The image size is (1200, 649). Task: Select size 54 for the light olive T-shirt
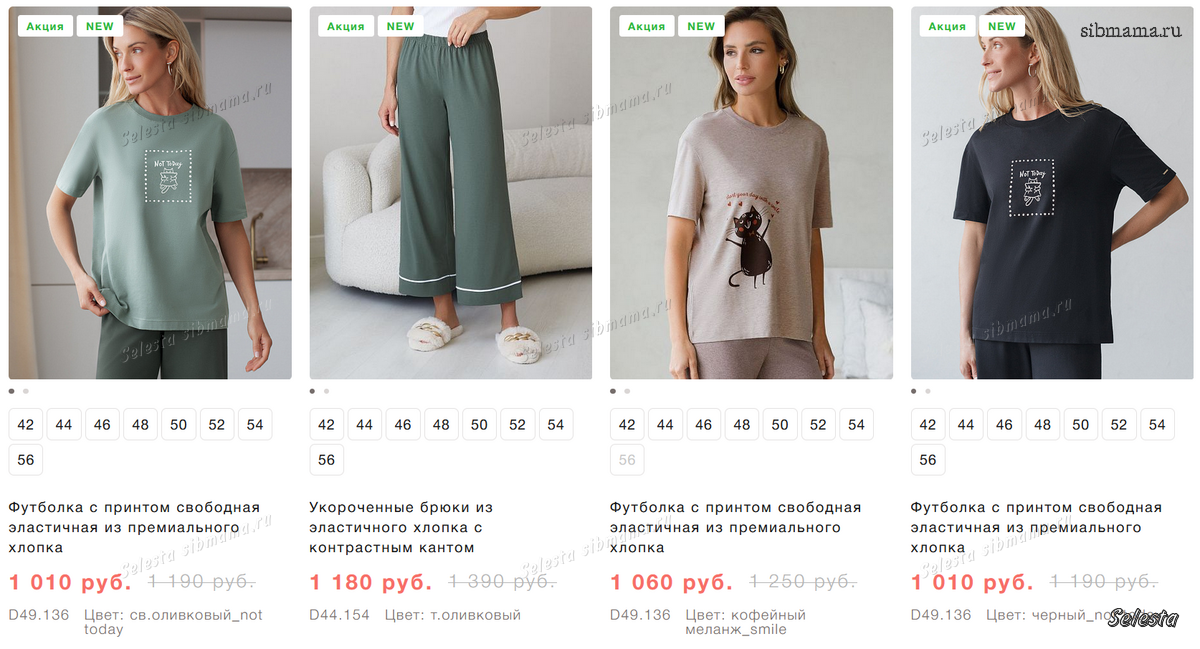click(x=255, y=424)
